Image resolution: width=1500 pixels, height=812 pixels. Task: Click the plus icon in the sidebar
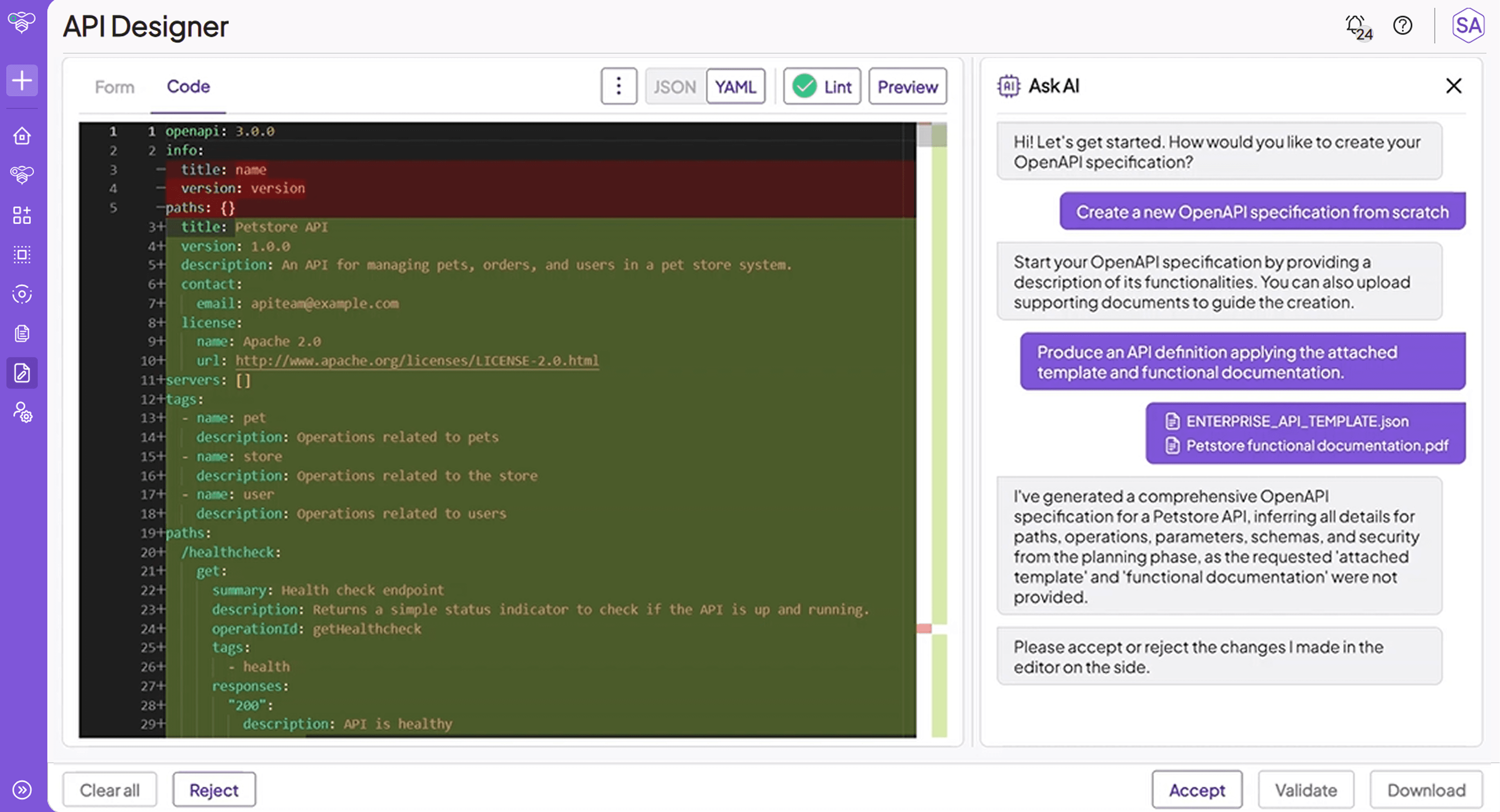tap(22, 80)
